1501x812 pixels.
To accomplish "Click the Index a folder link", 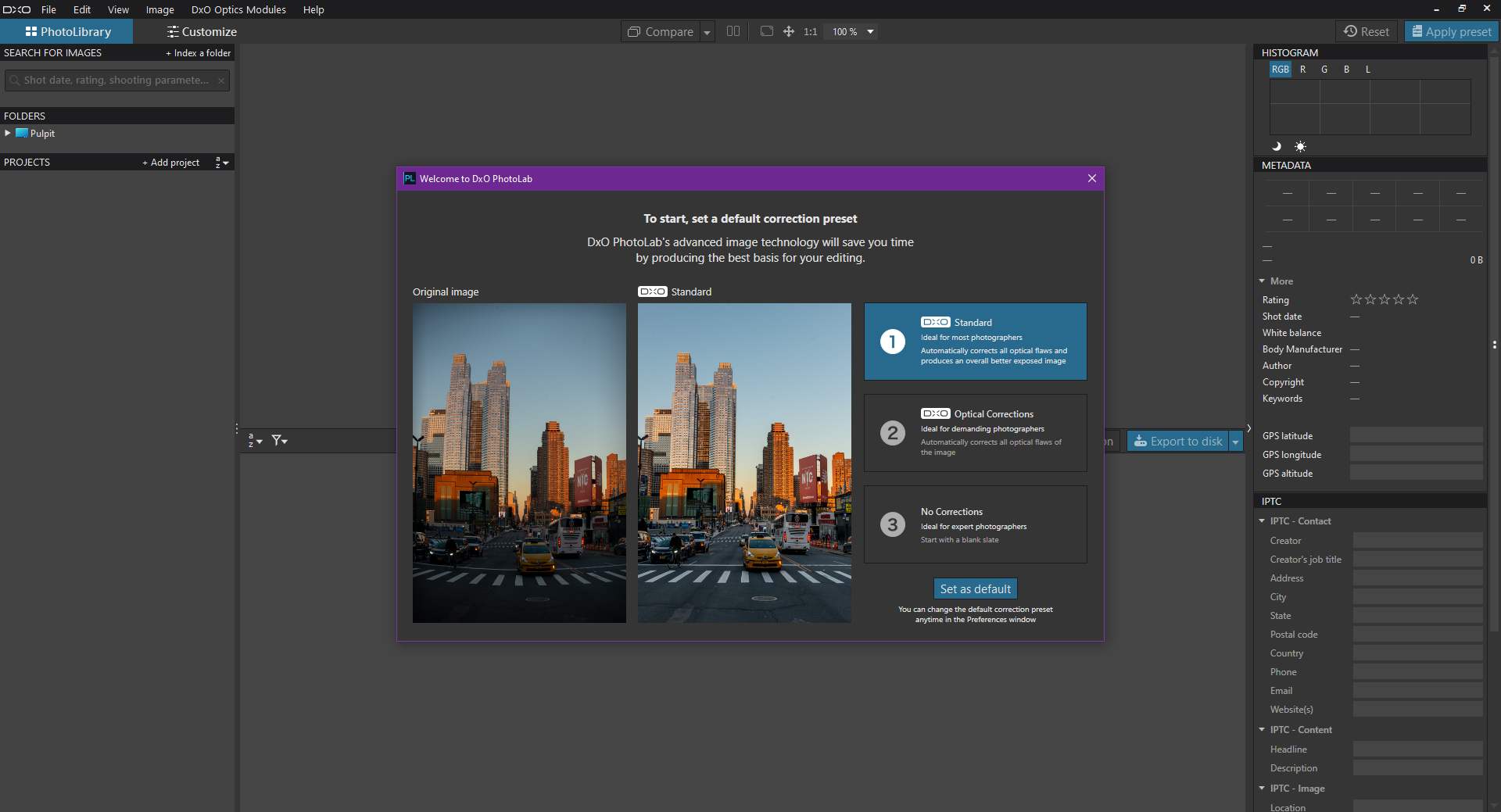I will click(199, 53).
